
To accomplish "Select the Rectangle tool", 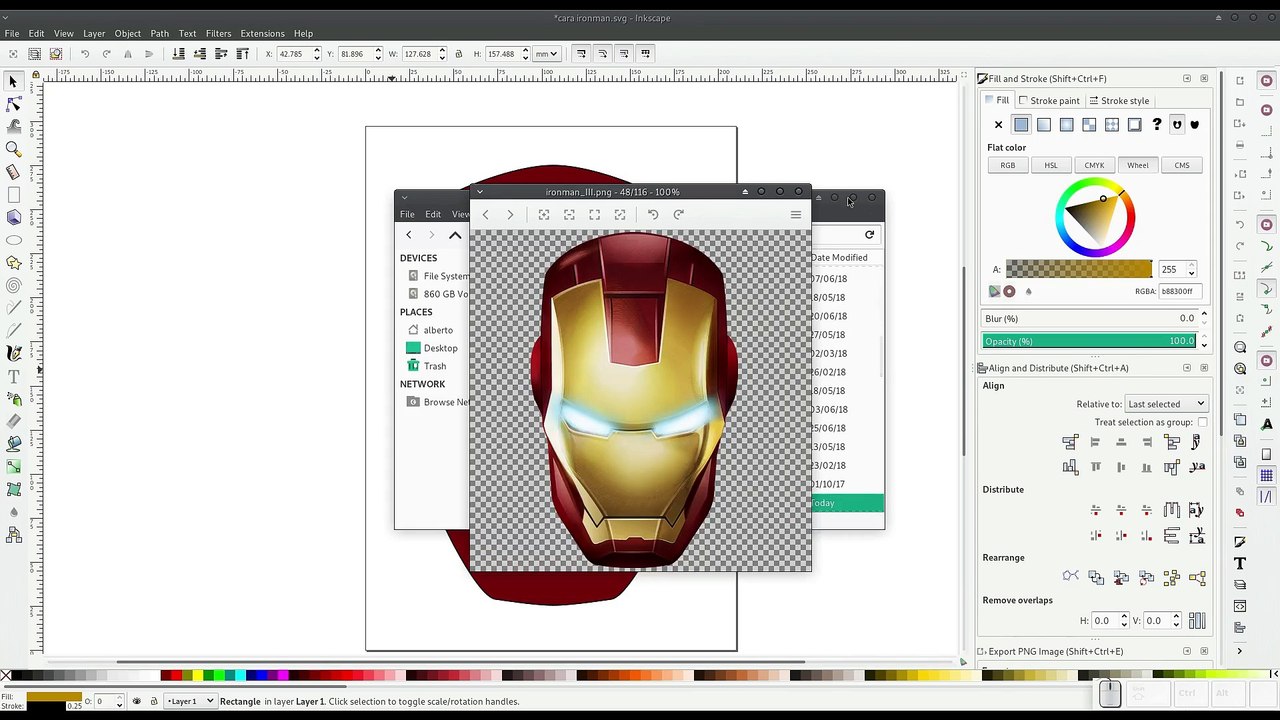I will click(14, 195).
